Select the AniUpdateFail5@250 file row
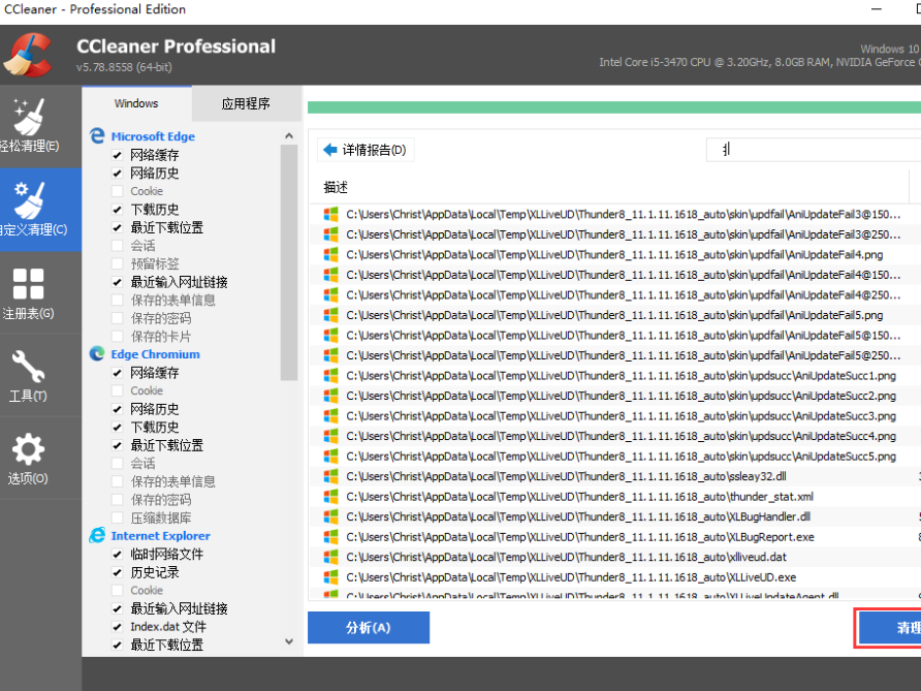 click(614, 355)
